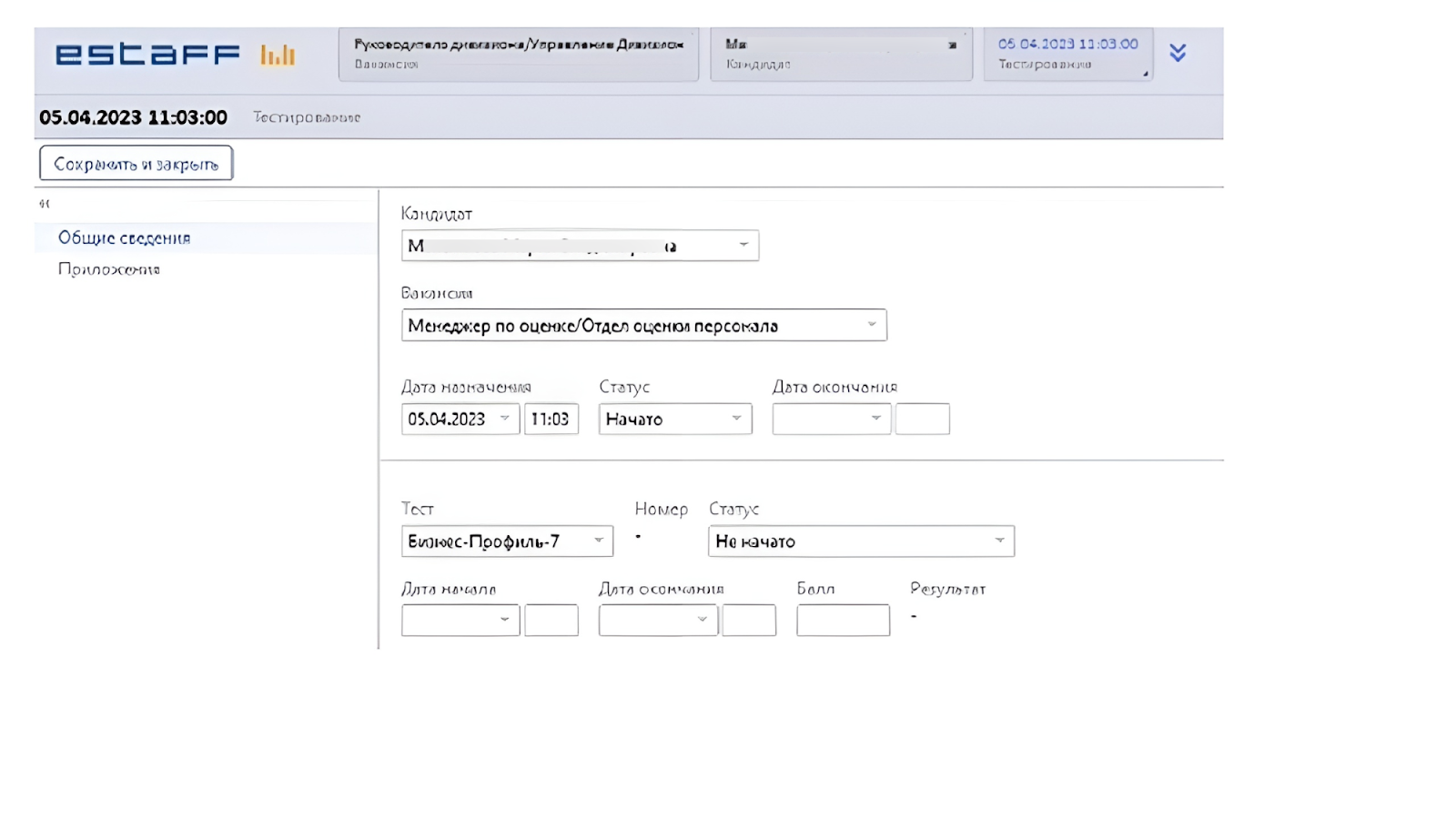Click the estaff logo
The height and width of the screenshot is (819, 1456).
tap(147, 55)
